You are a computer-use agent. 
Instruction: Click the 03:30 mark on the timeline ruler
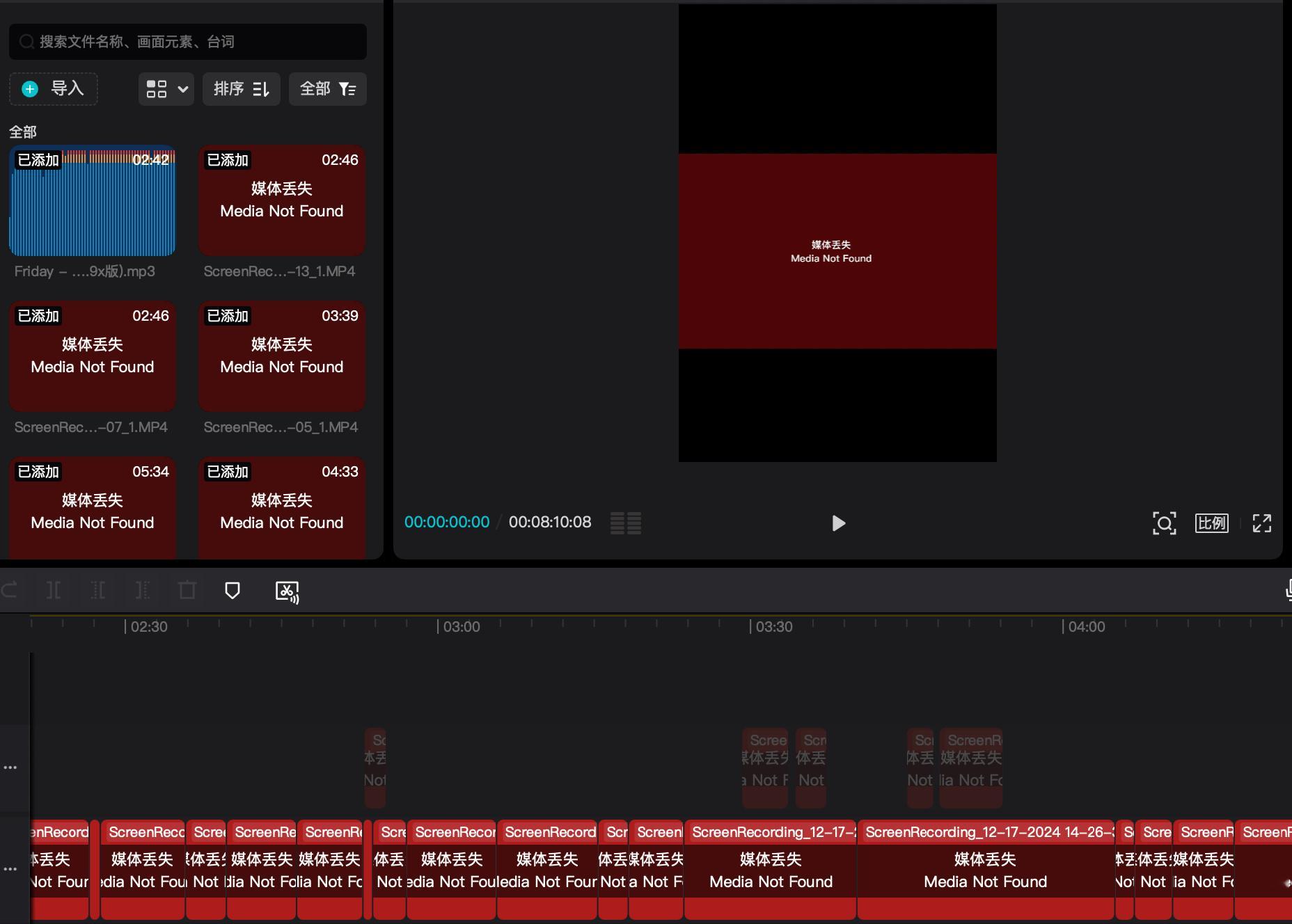coord(774,627)
